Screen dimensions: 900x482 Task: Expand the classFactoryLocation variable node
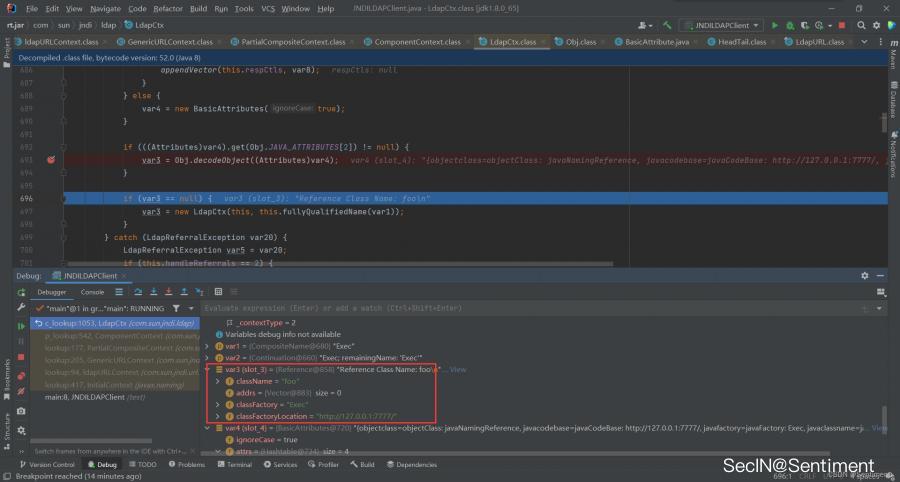click(x=218, y=415)
